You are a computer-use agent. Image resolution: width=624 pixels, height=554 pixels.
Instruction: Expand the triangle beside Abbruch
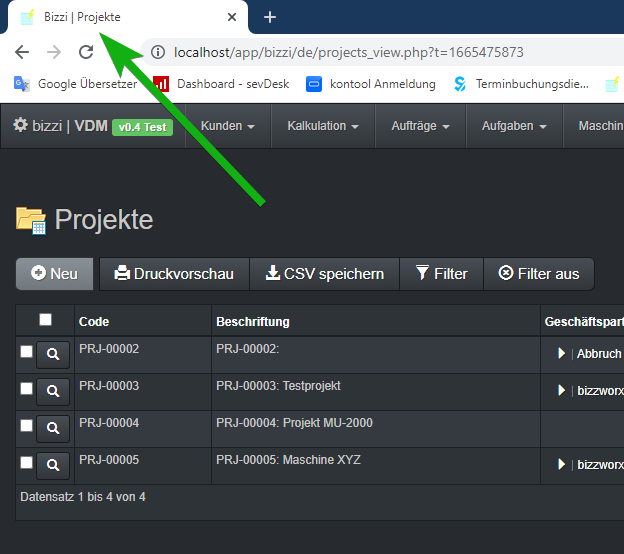pos(562,353)
